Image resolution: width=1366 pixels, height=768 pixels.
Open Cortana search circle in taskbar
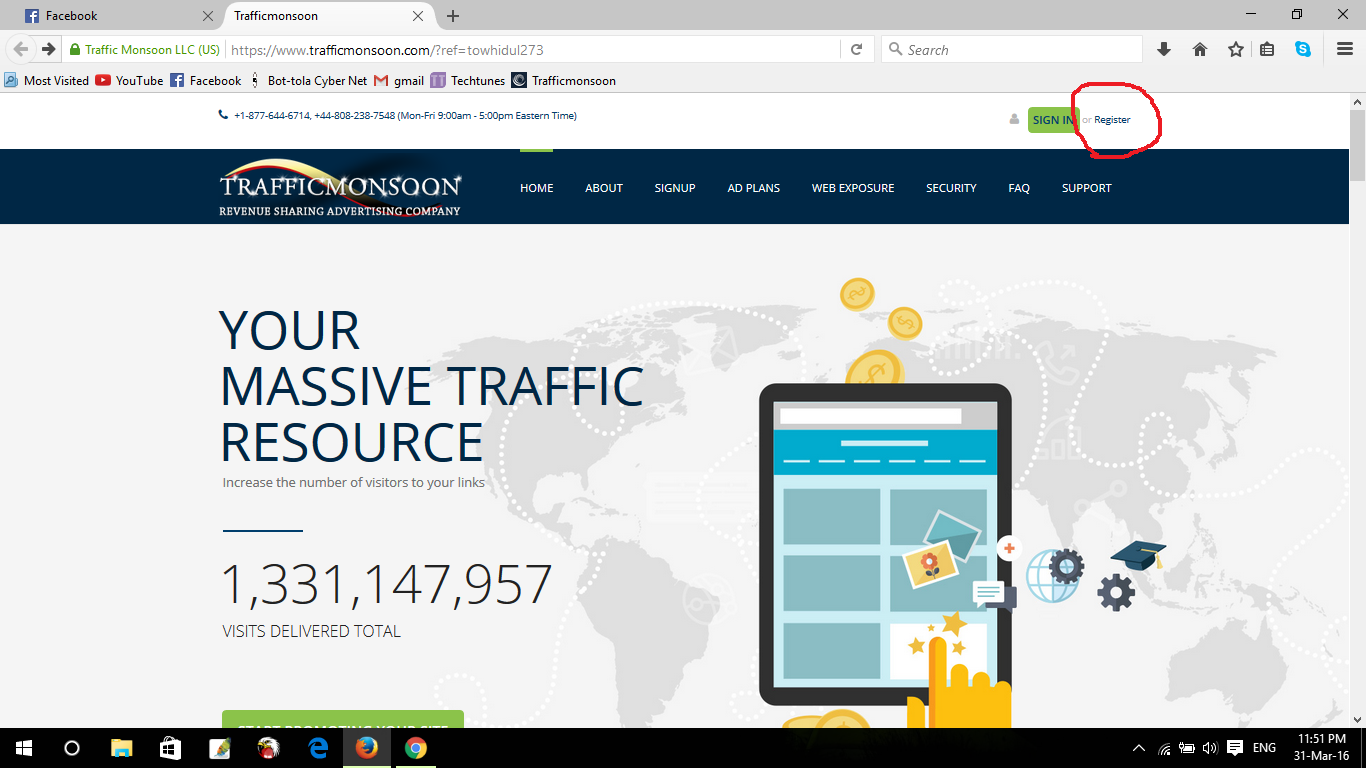[72, 748]
